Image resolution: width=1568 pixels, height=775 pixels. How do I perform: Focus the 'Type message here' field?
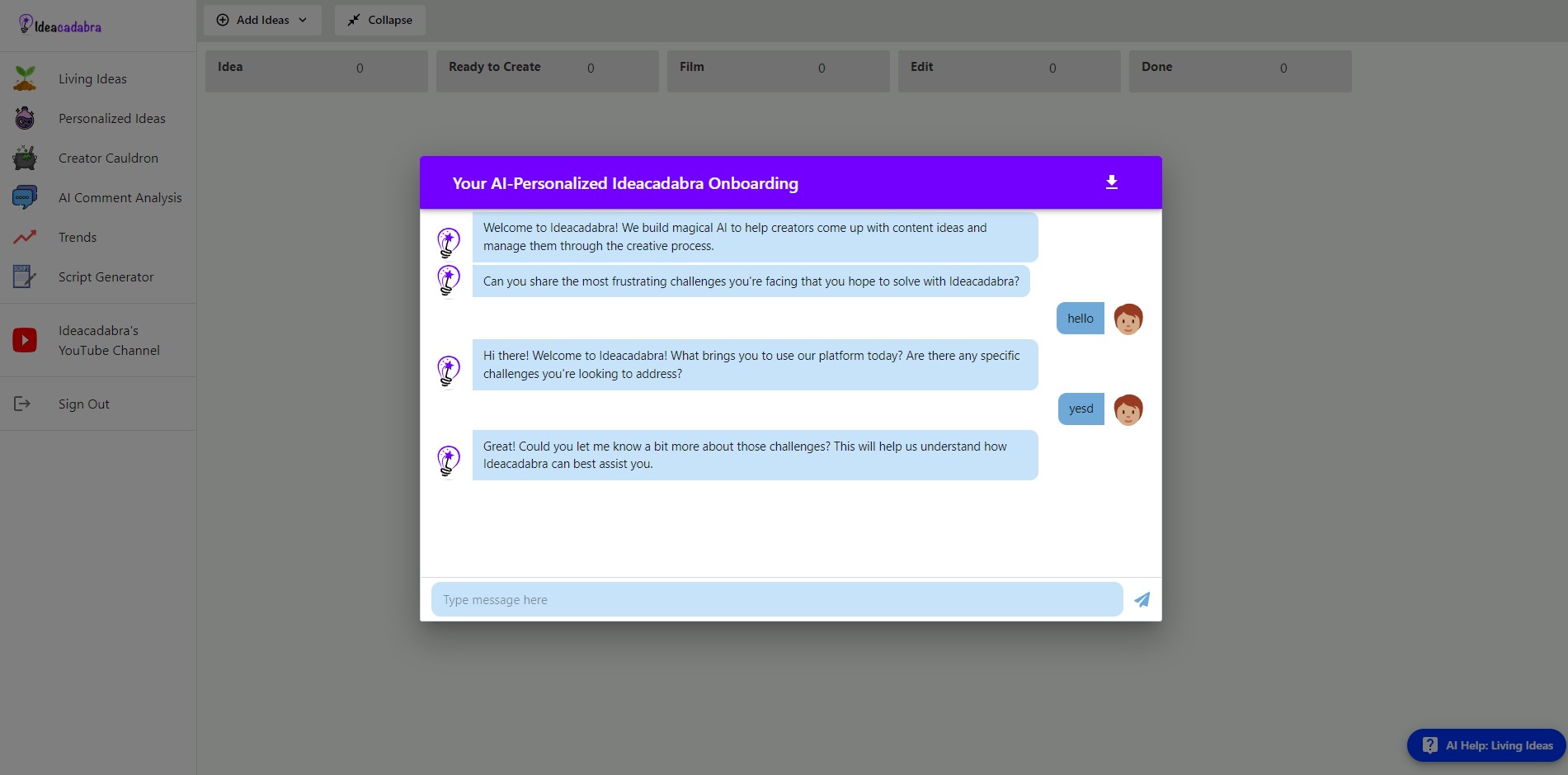click(777, 599)
